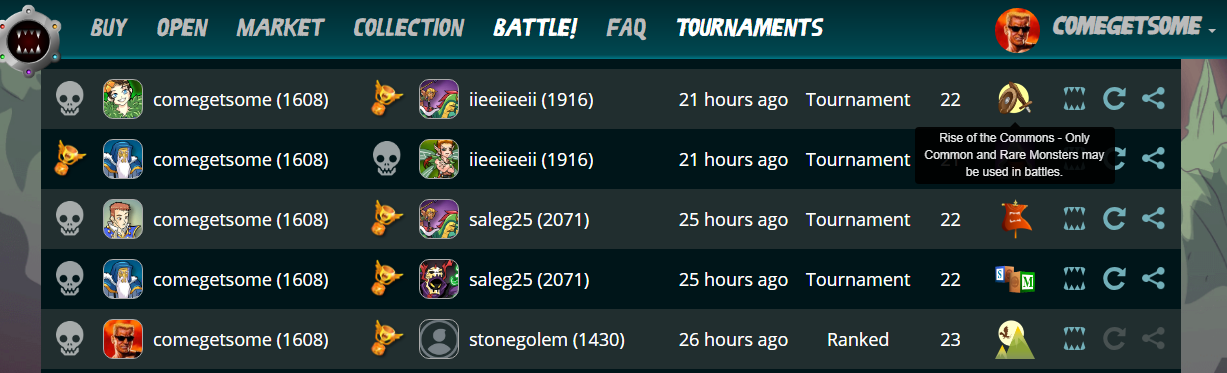Click the user profile avatar in header

[1017, 29]
